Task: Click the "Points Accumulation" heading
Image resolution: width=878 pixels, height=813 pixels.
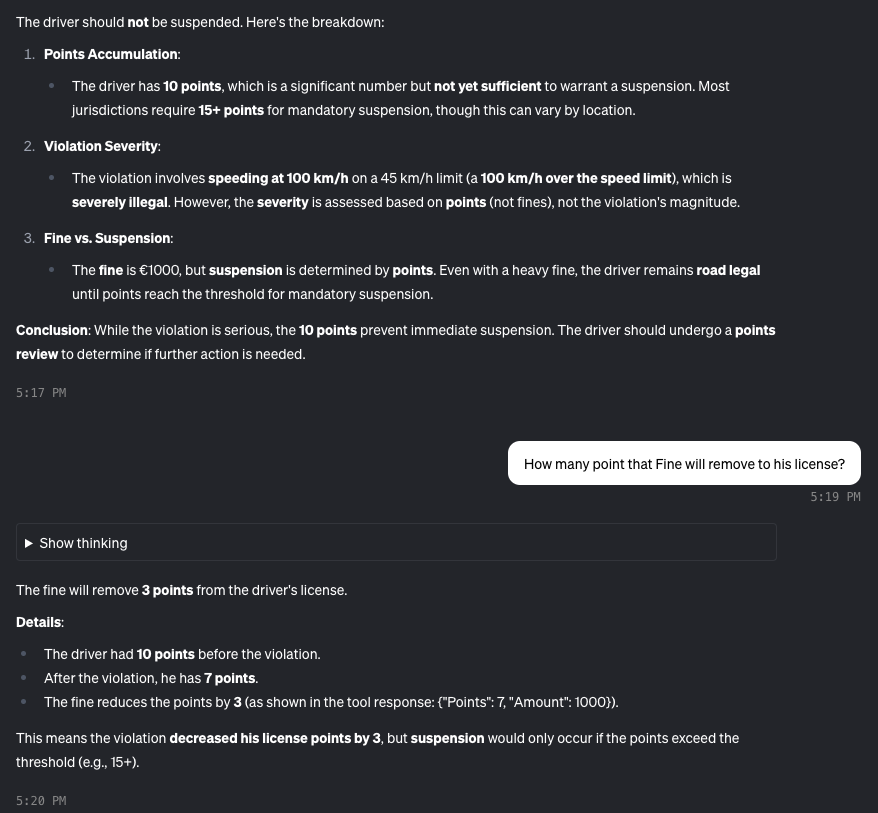Action: coord(111,54)
